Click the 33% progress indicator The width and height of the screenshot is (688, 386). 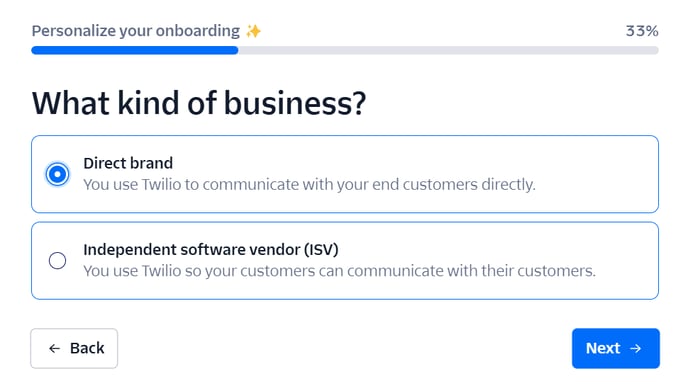(x=642, y=31)
